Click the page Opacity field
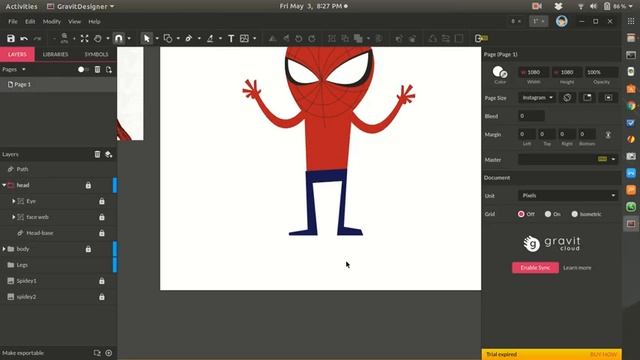Viewport: 640px width, 360px height. 602,72
